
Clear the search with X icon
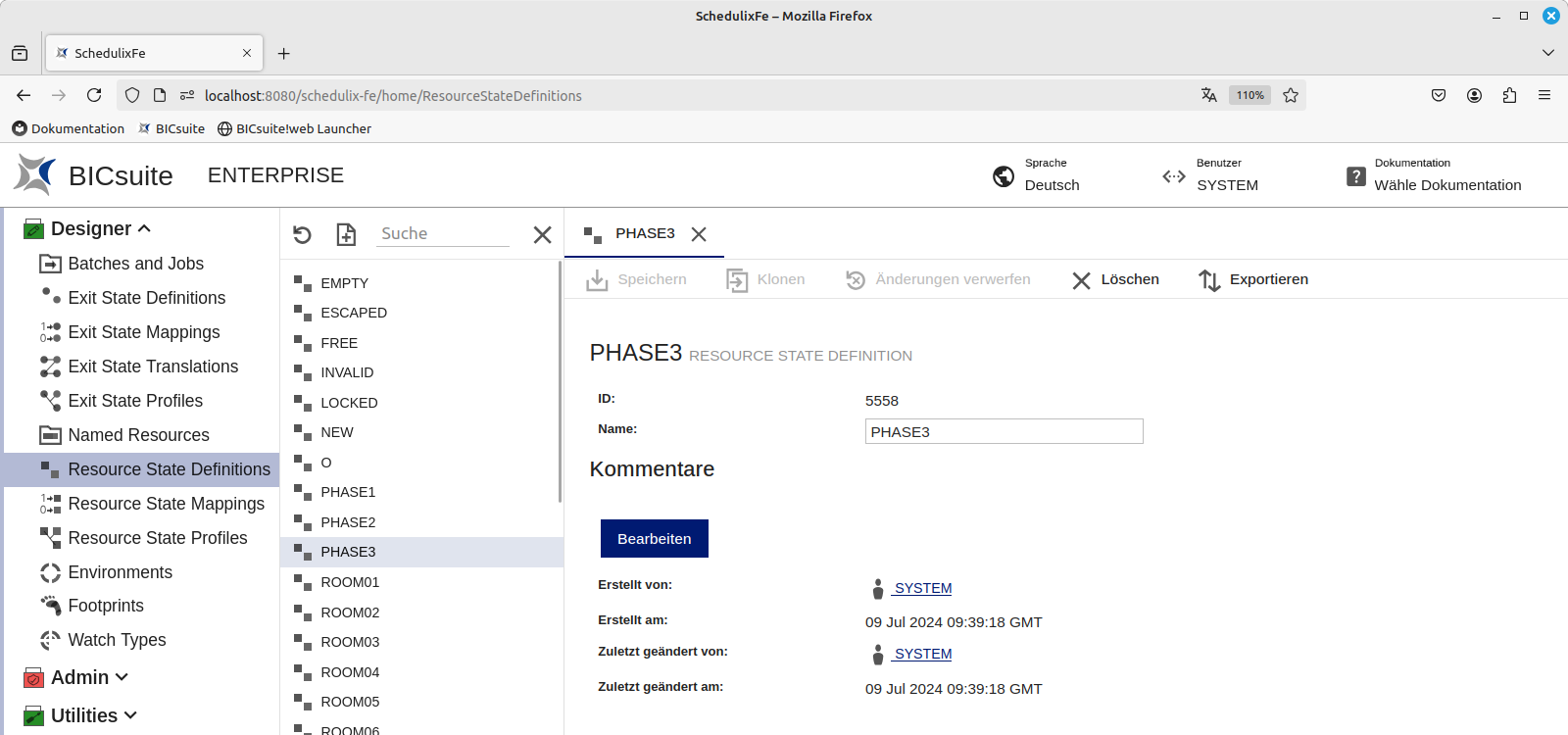click(x=542, y=234)
